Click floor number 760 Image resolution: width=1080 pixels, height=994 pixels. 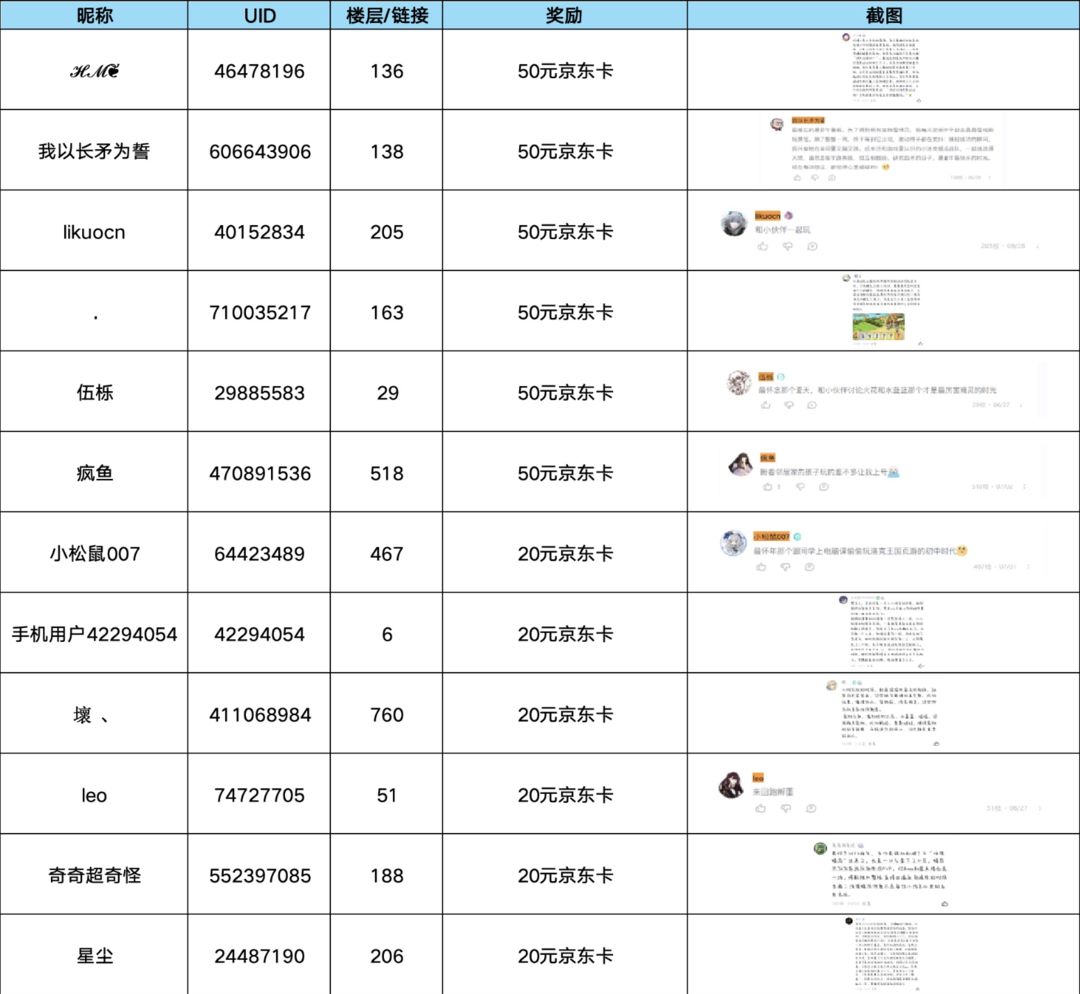386,715
